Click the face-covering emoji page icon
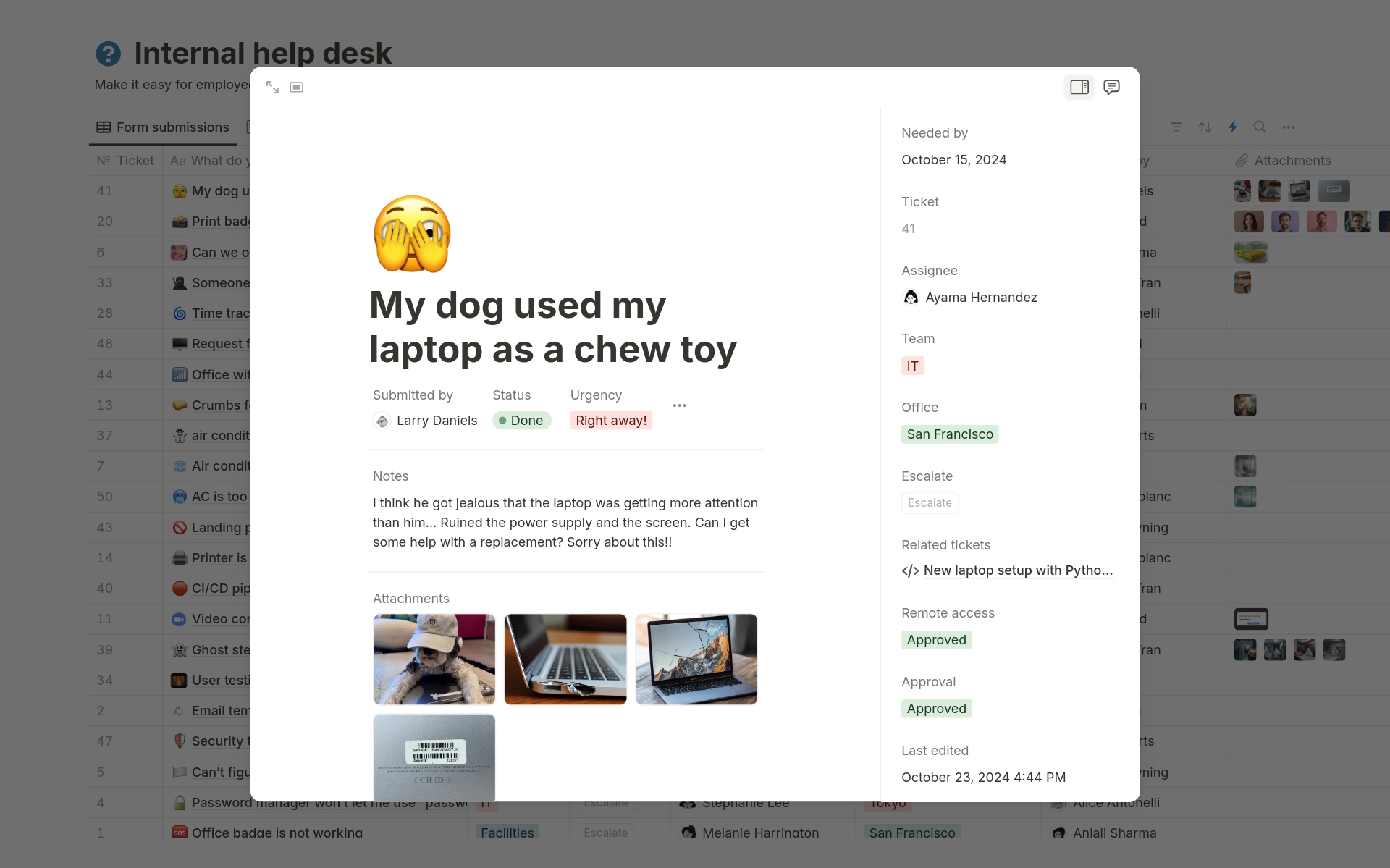 pos(412,233)
